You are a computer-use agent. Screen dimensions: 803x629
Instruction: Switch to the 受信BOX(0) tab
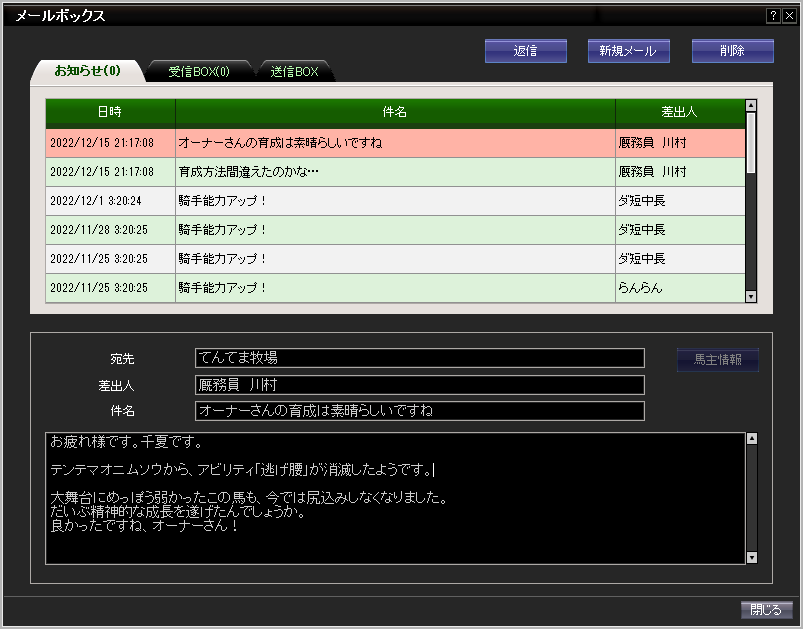click(x=199, y=71)
